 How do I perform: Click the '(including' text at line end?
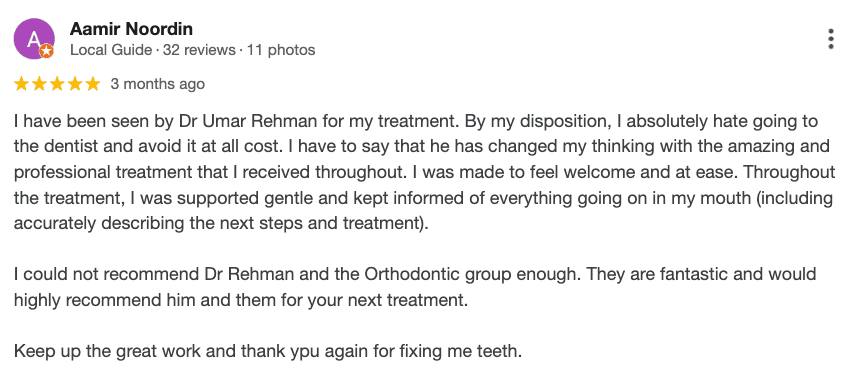pyautogui.click(x=795, y=199)
